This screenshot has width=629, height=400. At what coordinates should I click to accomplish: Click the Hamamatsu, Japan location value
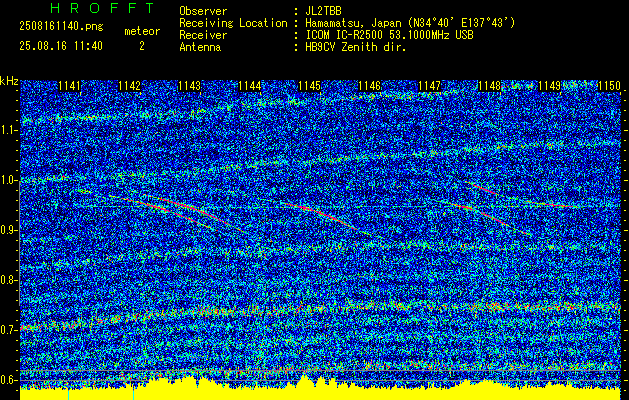[x=410, y=23]
